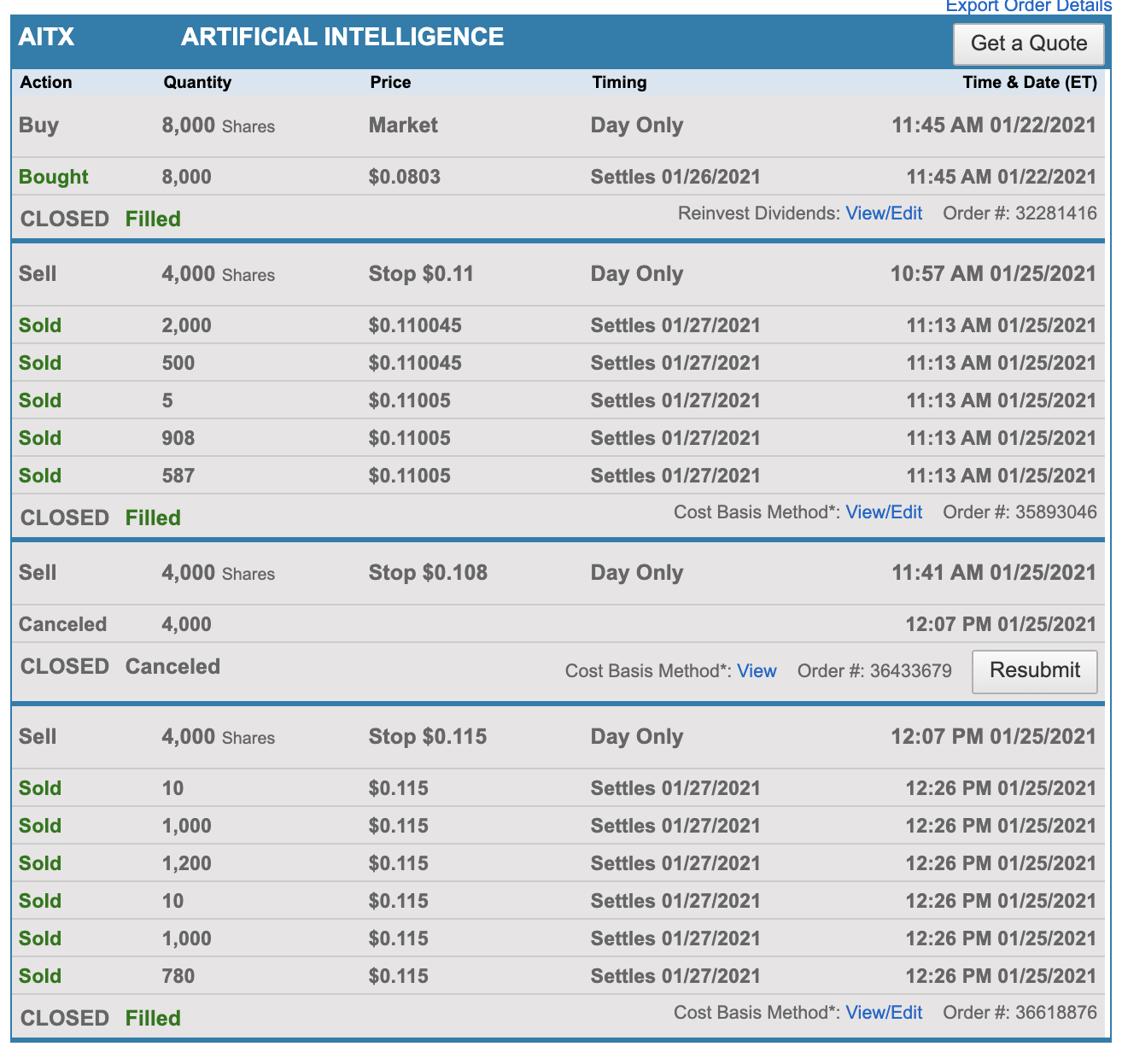Select the Bought price $0.0803
This screenshot has height=1064, width=1122.
[405, 178]
